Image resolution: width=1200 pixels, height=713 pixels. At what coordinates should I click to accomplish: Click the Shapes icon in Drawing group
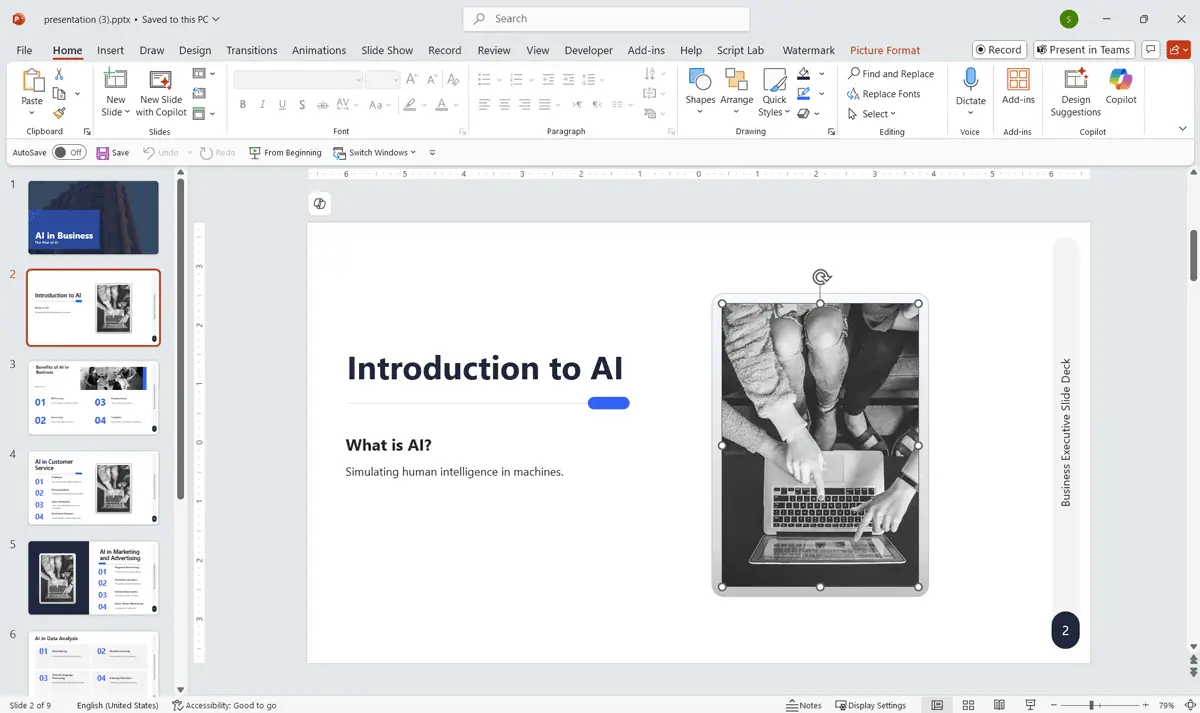(700, 80)
